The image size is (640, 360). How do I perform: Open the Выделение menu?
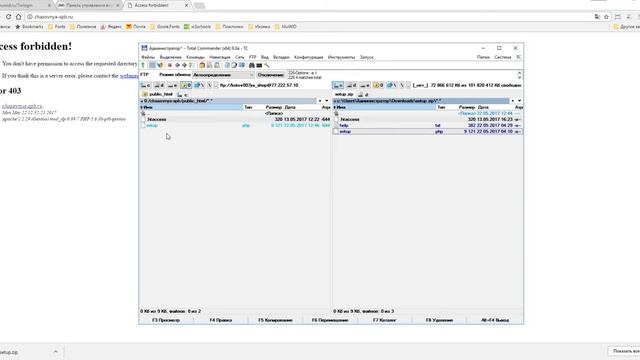[x=170, y=57]
